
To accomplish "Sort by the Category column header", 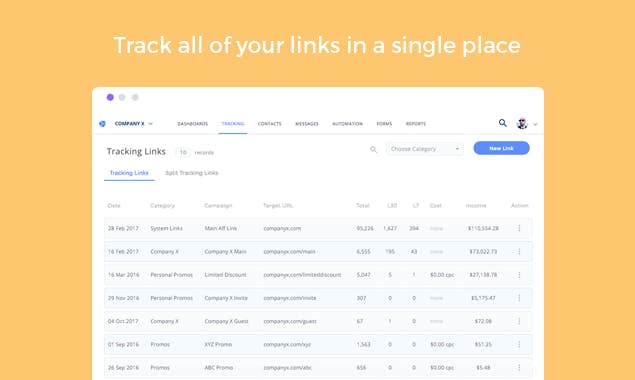I will 162,206.
